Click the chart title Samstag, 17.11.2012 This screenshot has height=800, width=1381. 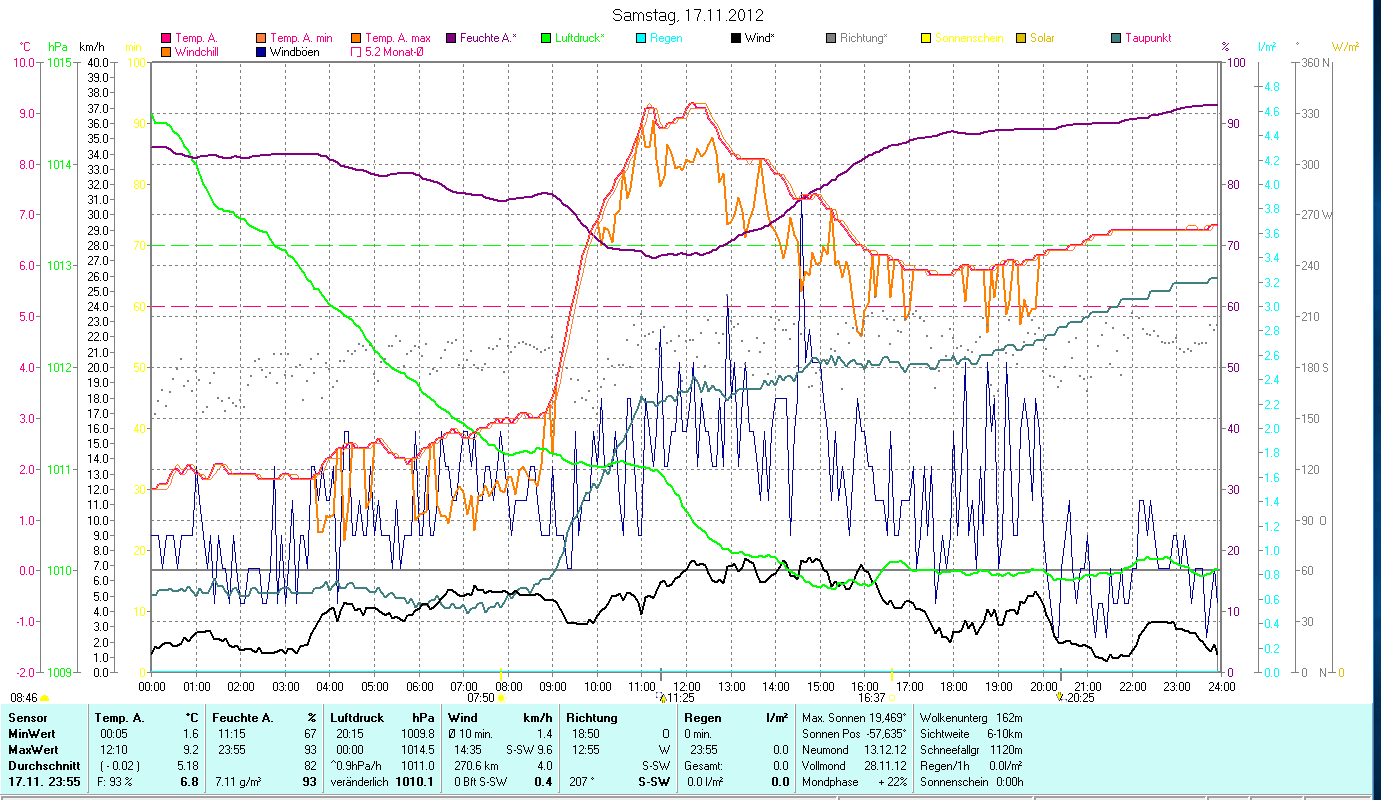point(690,16)
